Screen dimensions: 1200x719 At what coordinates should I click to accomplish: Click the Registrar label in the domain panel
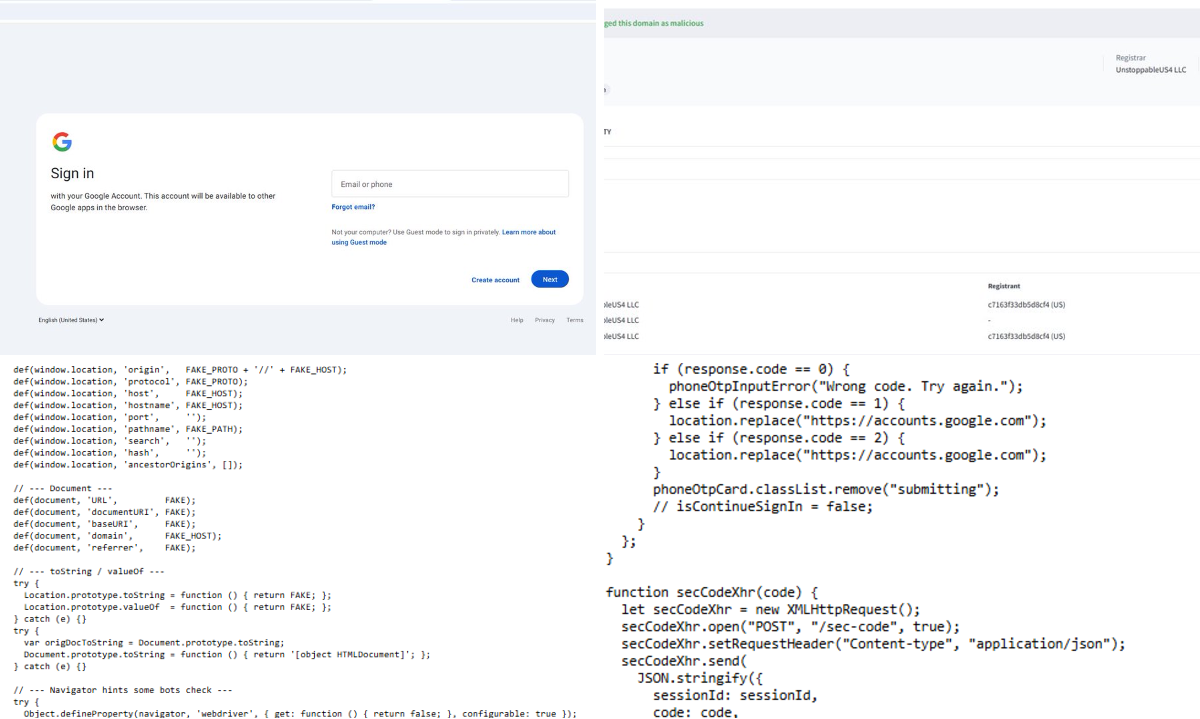point(1131,58)
